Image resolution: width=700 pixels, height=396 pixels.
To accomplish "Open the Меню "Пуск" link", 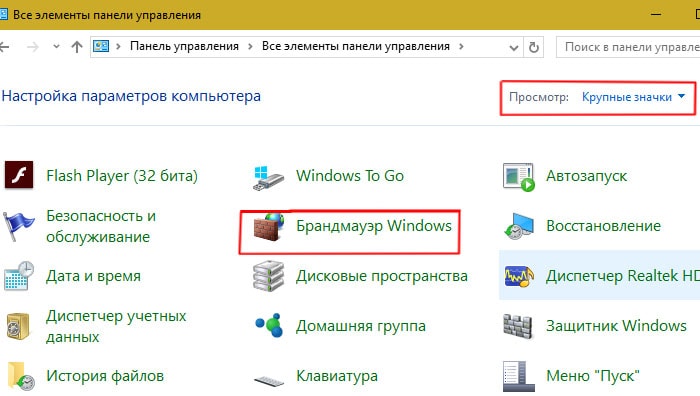I will point(593,376).
